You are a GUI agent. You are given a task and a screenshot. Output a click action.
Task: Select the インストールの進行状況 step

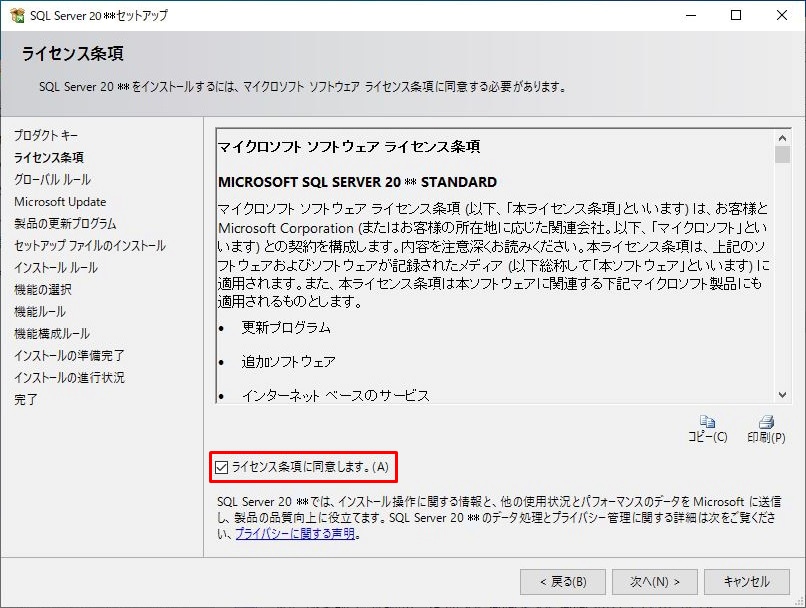(69, 378)
